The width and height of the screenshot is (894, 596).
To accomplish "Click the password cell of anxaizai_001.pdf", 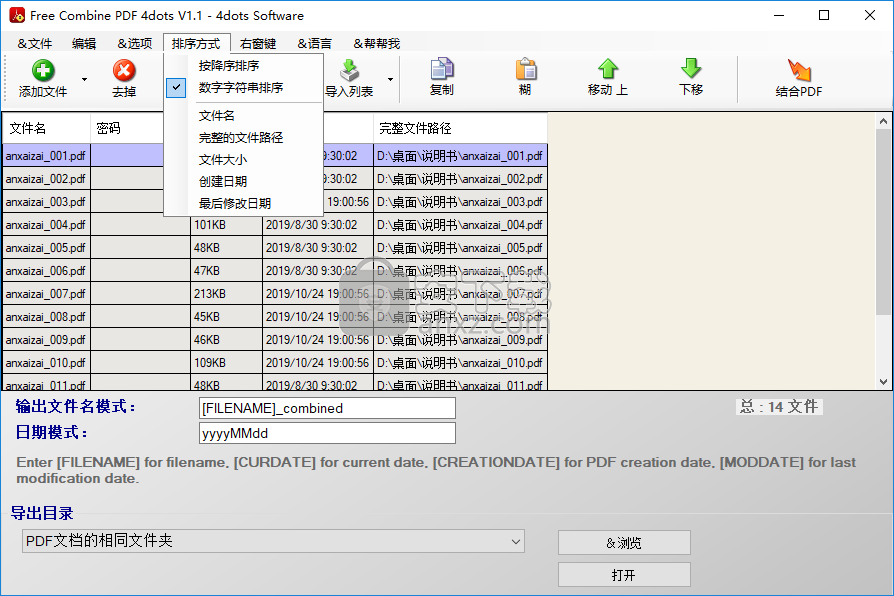I will tap(127, 156).
